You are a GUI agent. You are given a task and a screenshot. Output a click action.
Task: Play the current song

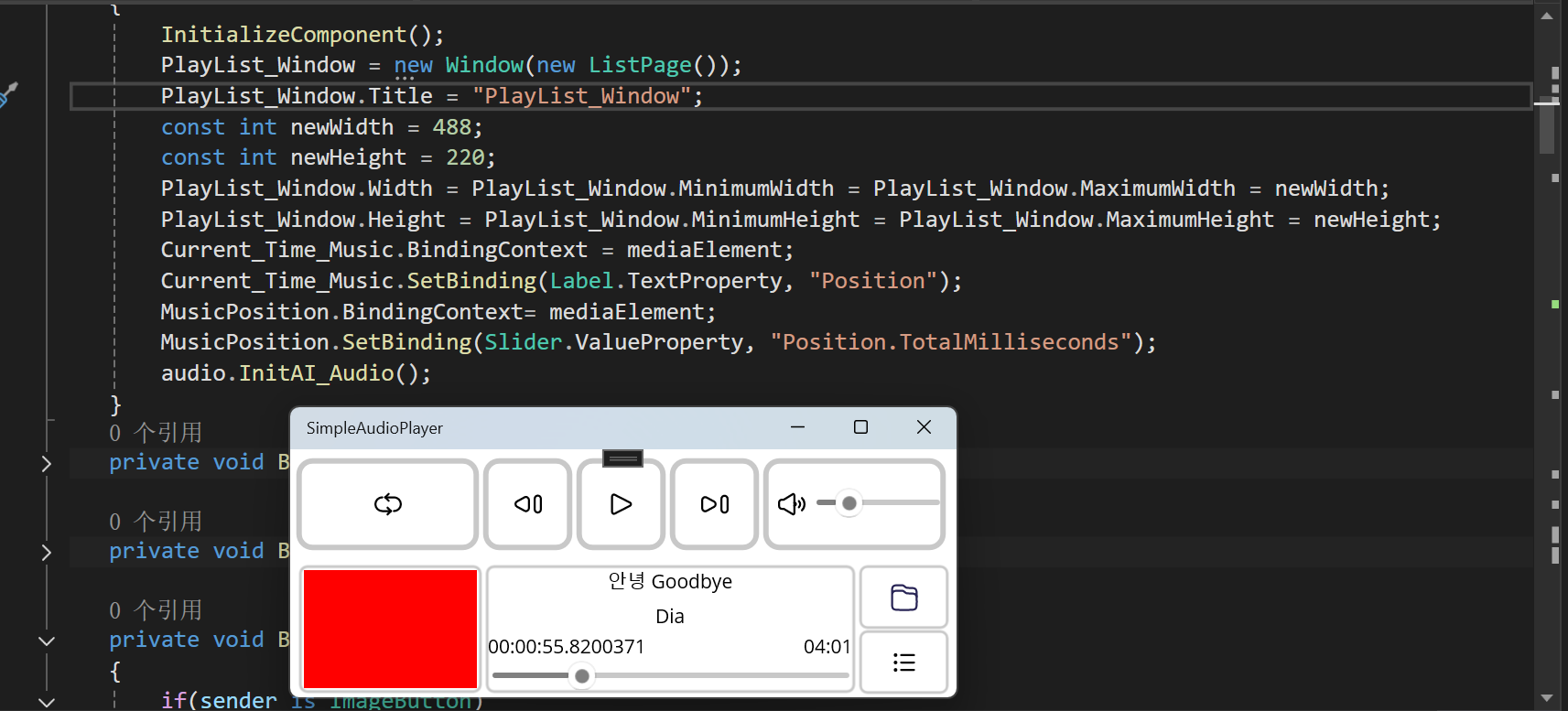pyautogui.click(x=621, y=504)
